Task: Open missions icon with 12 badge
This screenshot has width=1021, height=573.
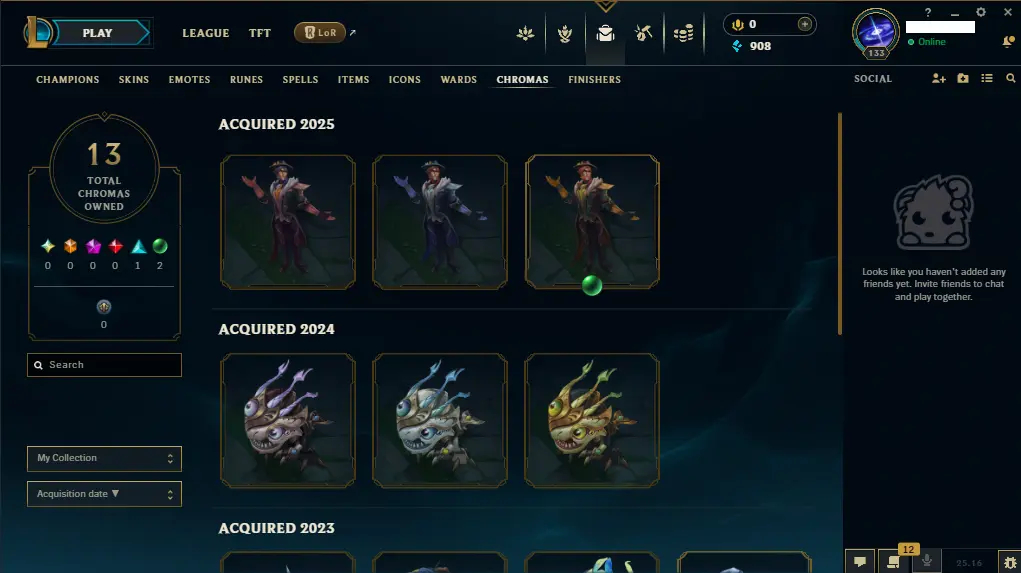Action: 893,562
